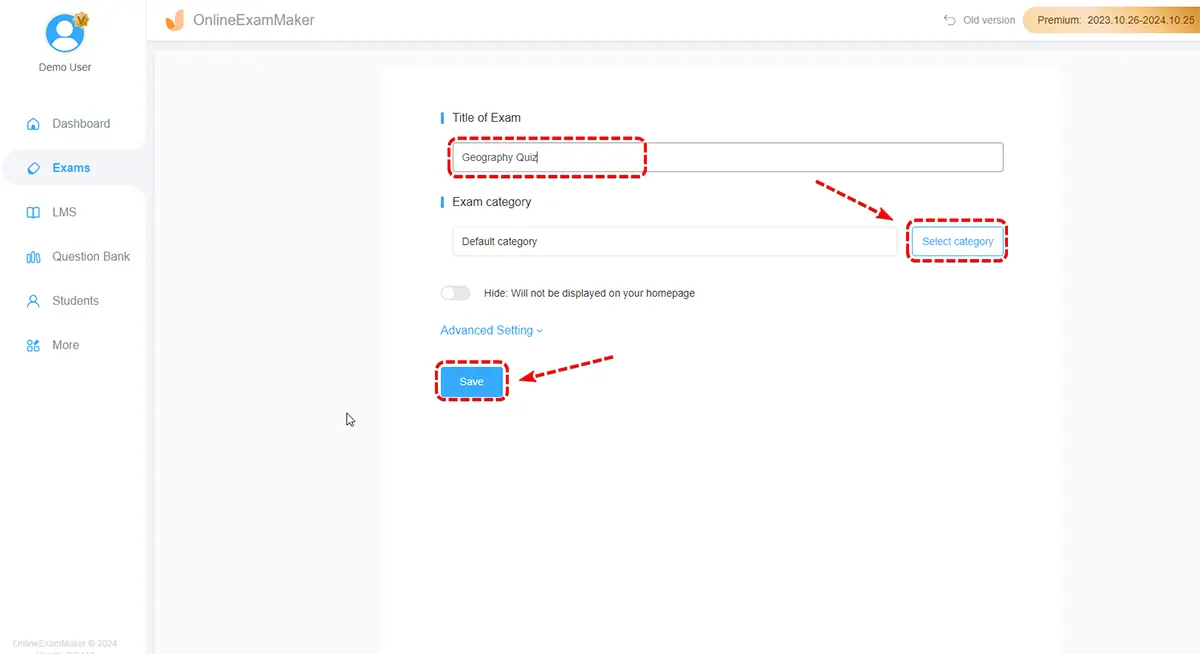The width and height of the screenshot is (1200, 654).
Task: Click the Select category button
Action: (957, 241)
